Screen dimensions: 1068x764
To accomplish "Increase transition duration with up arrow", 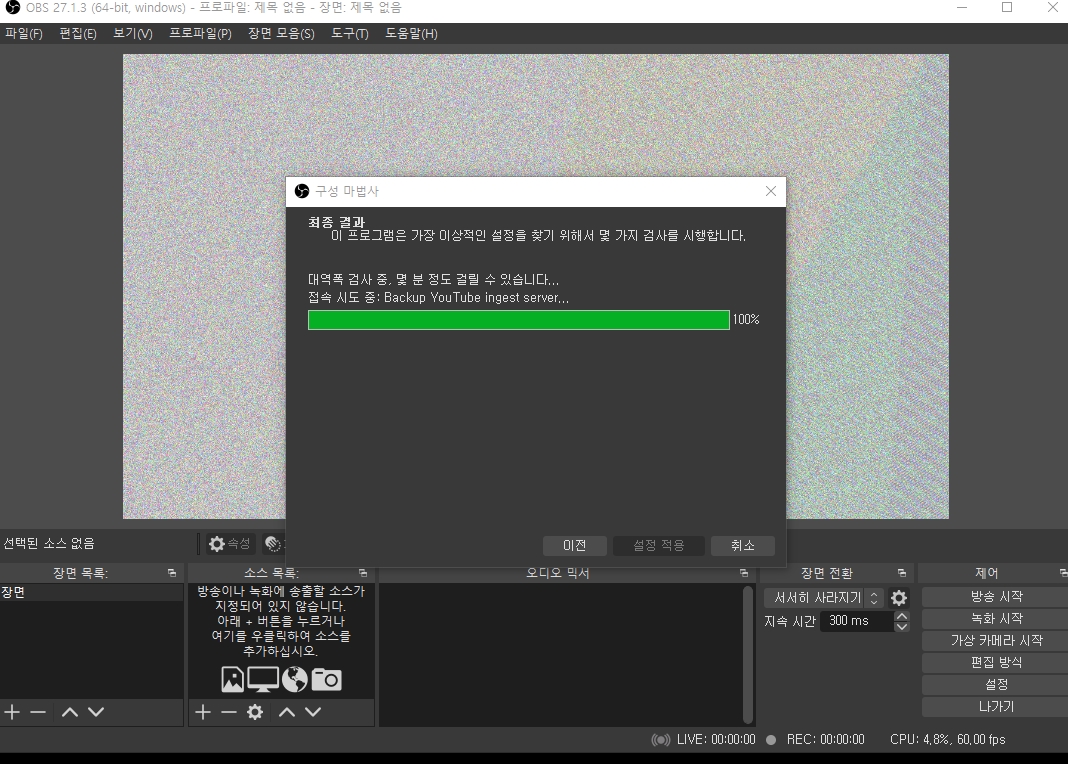I will pos(902,616).
